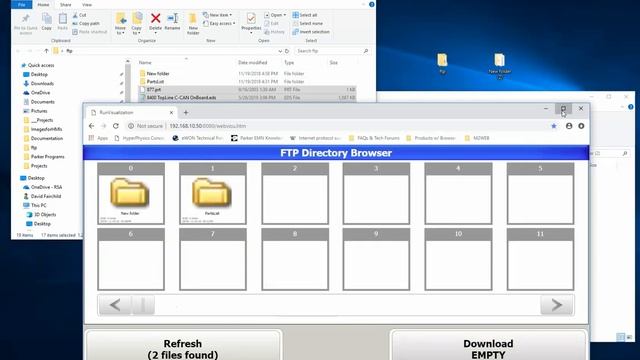Image resolution: width=640 pixels, height=360 pixels.
Task: Open Explorer address bar history dropdown
Action: [x=280, y=51]
